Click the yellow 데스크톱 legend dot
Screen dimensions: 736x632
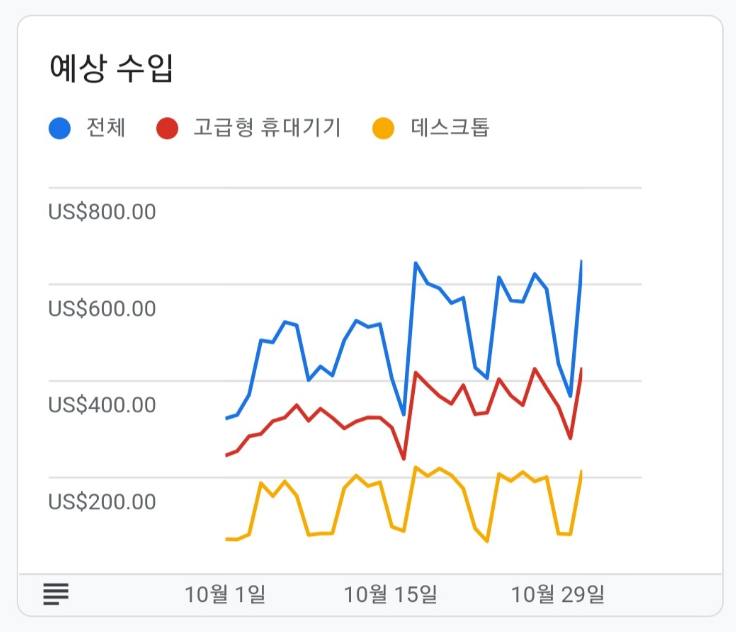pos(383,128)
